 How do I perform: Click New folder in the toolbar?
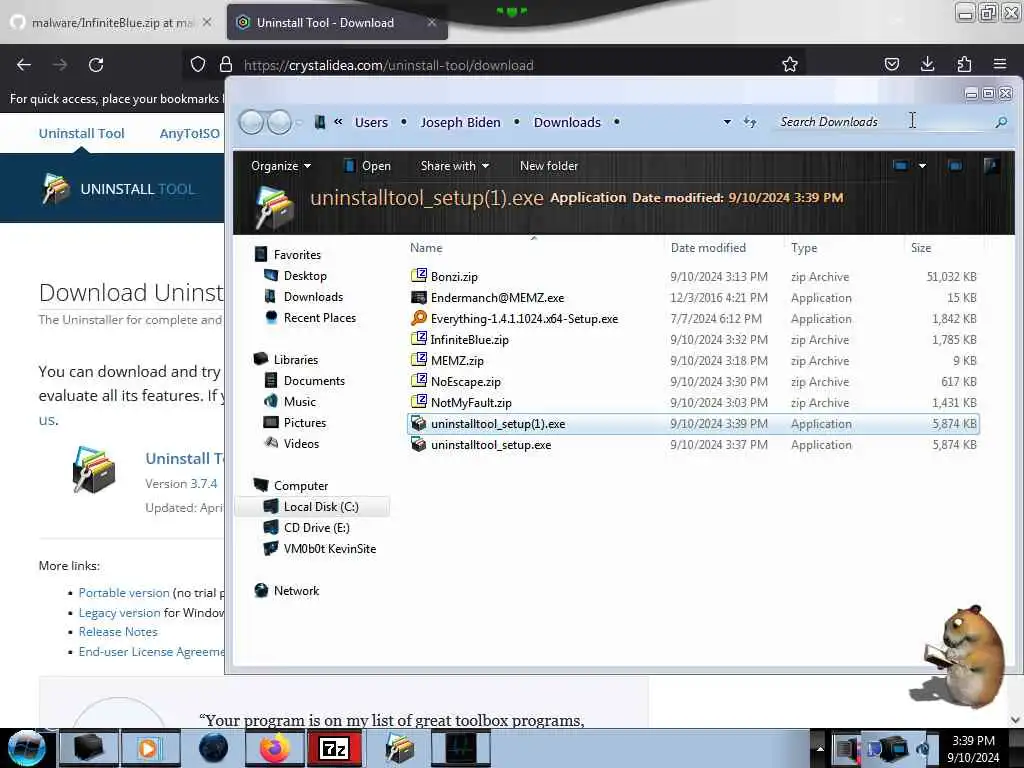(x=549, y=166)
